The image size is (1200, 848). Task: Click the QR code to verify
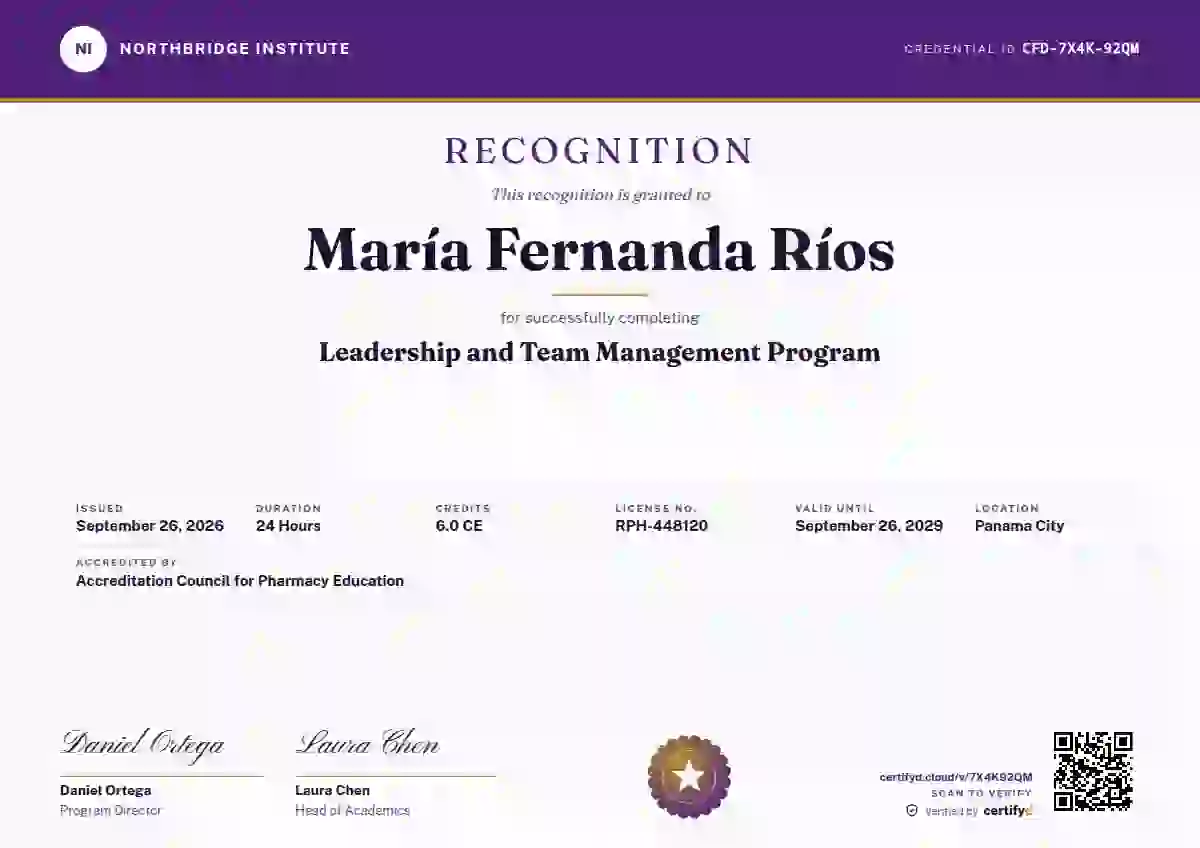[x=1093, y=771]
